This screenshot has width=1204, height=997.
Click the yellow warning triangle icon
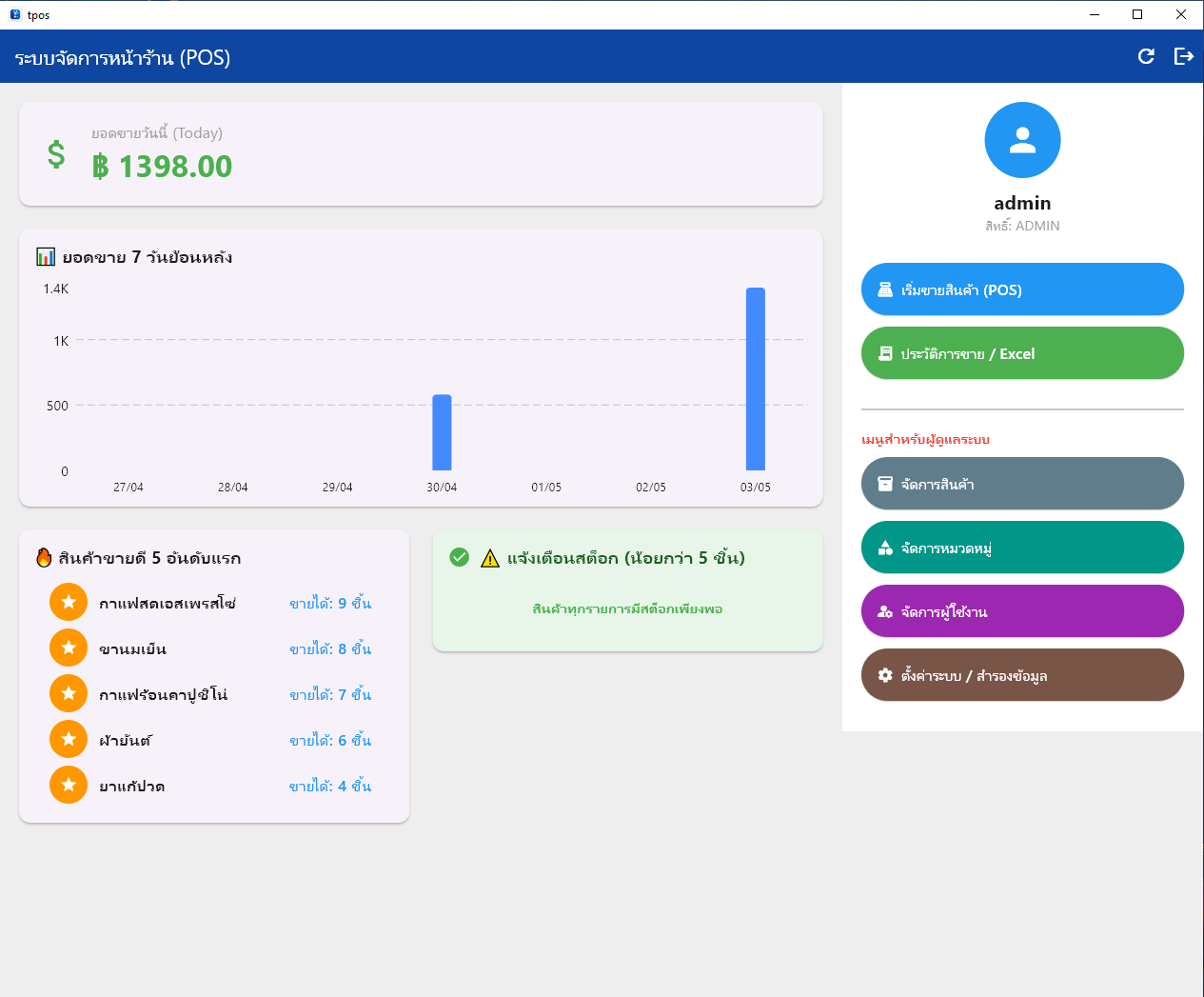click(490, 558)
